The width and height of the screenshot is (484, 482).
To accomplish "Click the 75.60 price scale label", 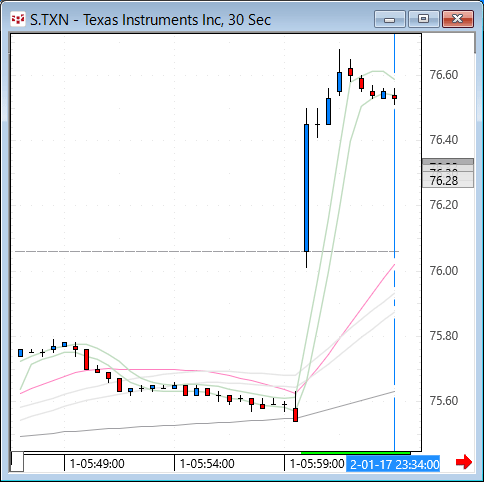I will 444,401.
